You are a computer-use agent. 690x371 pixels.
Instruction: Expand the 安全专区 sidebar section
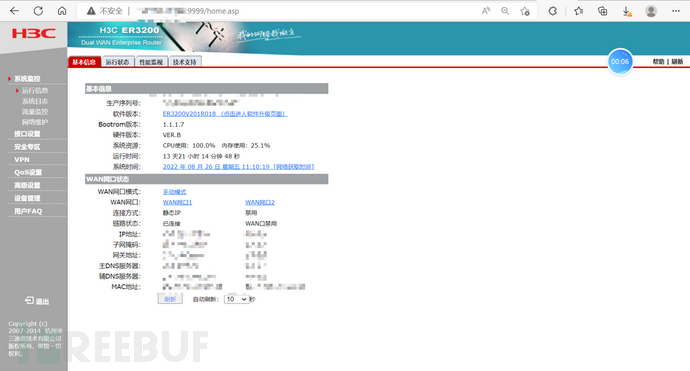[27, 147]
